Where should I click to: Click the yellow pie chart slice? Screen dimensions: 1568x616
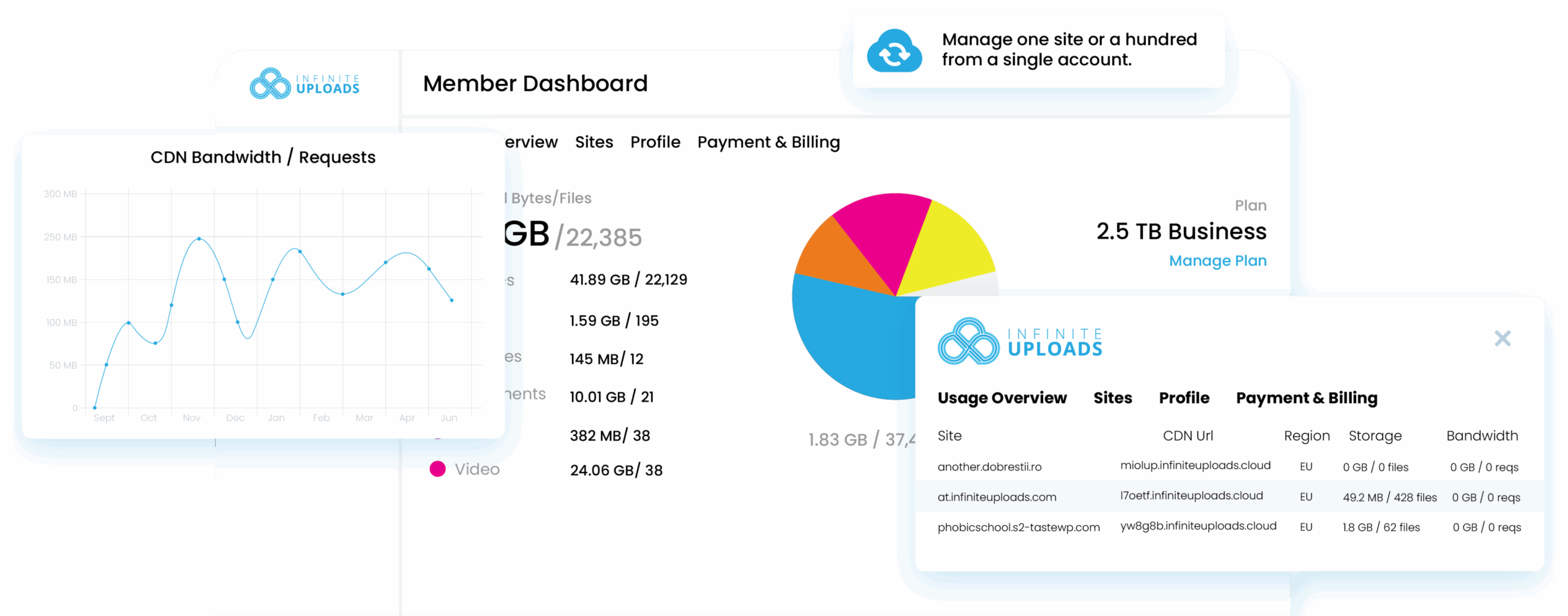tap(946, 245)
